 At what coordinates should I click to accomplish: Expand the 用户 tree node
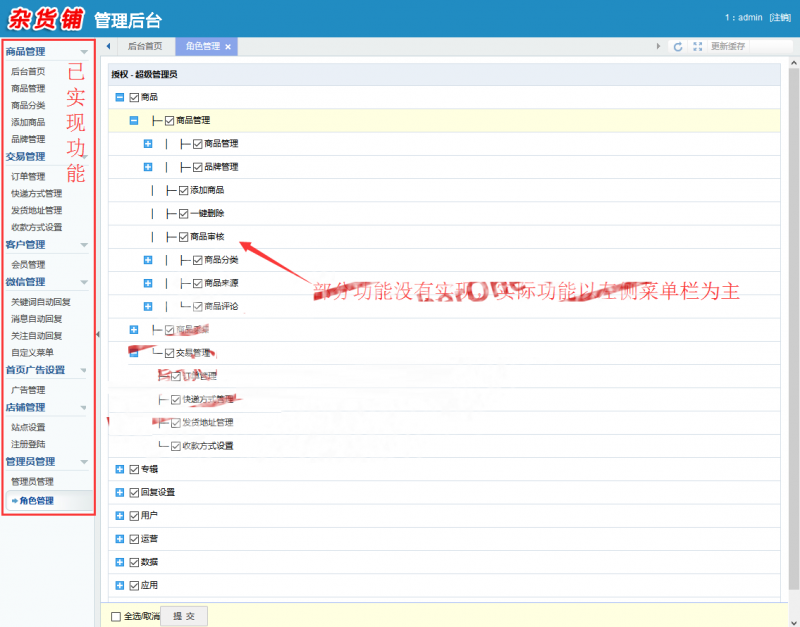pos(120,516)
